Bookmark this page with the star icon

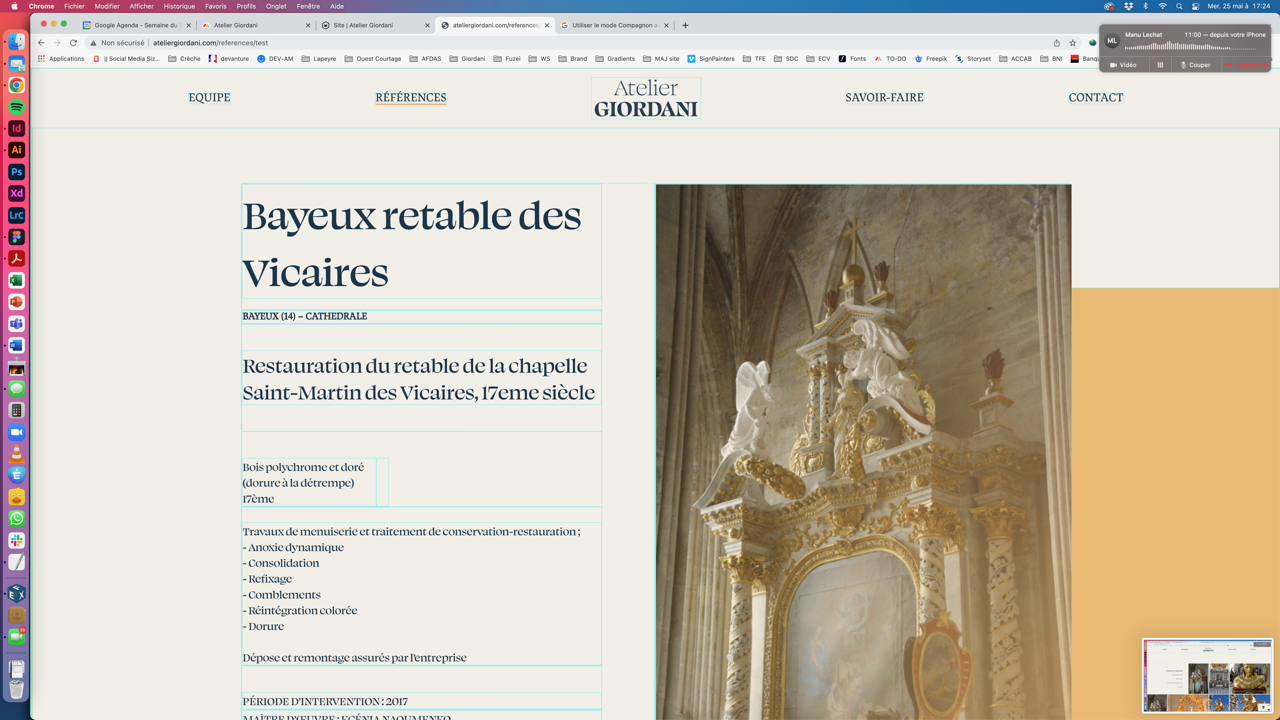[1073, 43]
